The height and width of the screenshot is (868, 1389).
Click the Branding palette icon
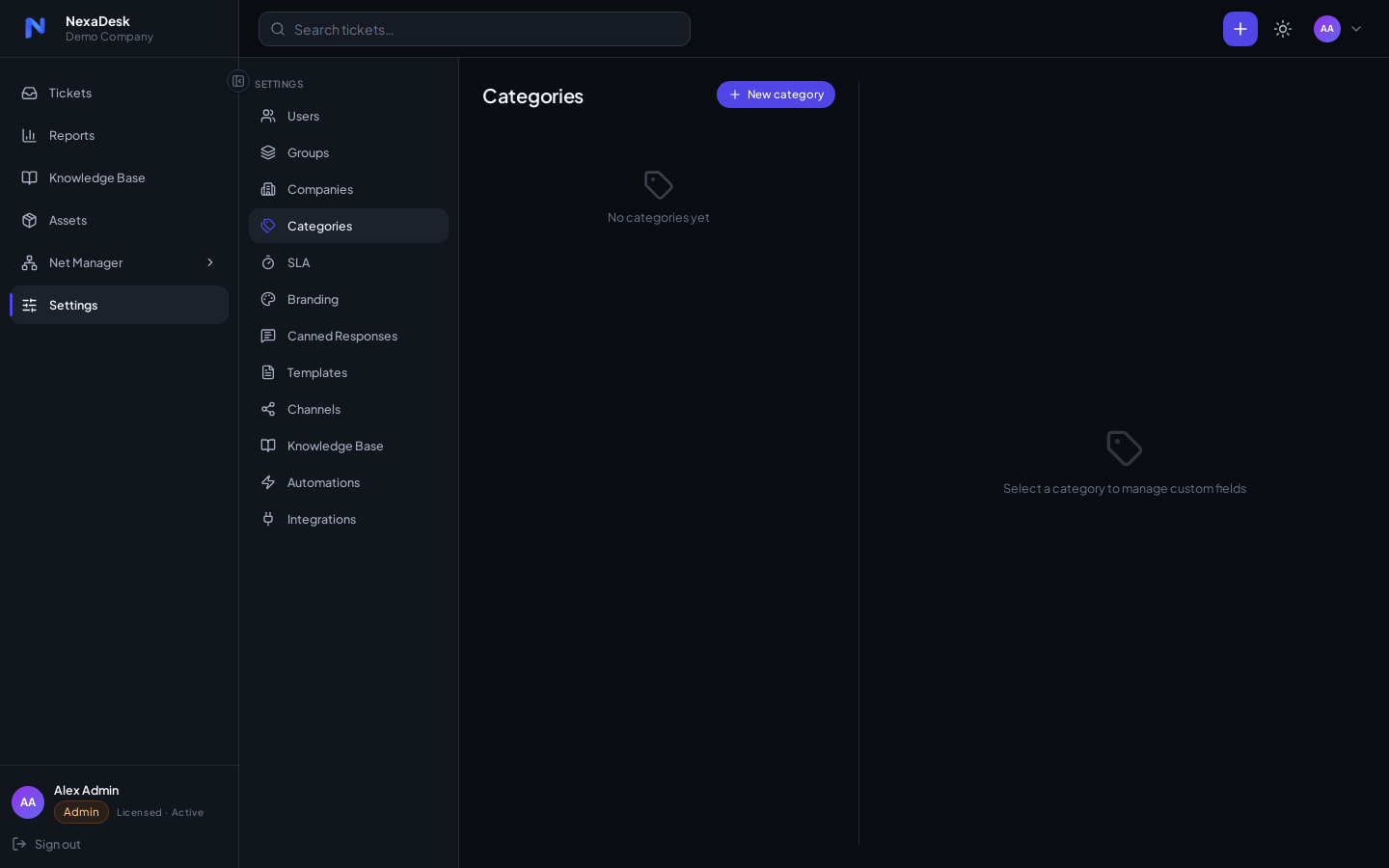click(268, 299)
